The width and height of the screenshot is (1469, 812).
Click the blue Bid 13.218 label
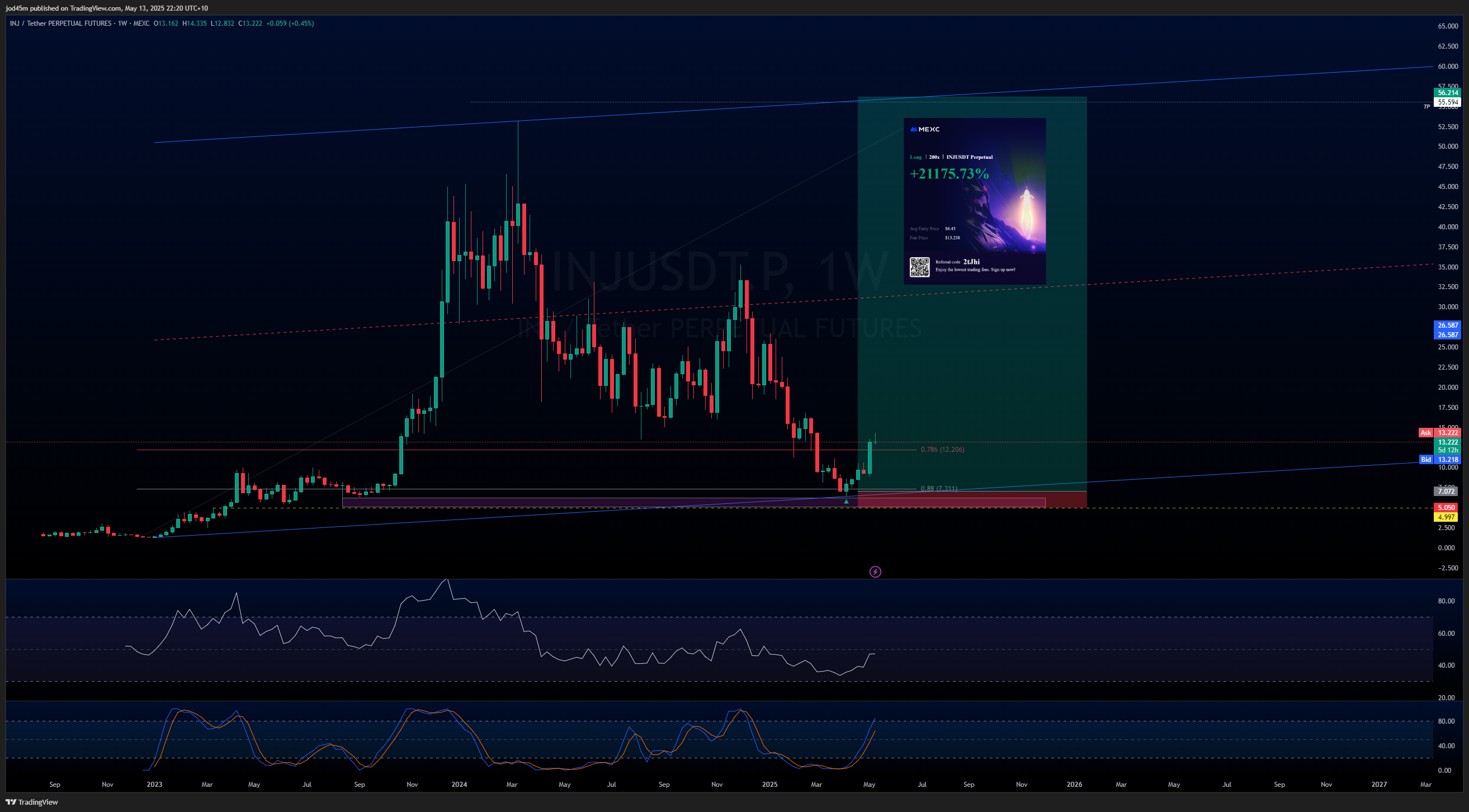click(x=1439, y=459)
